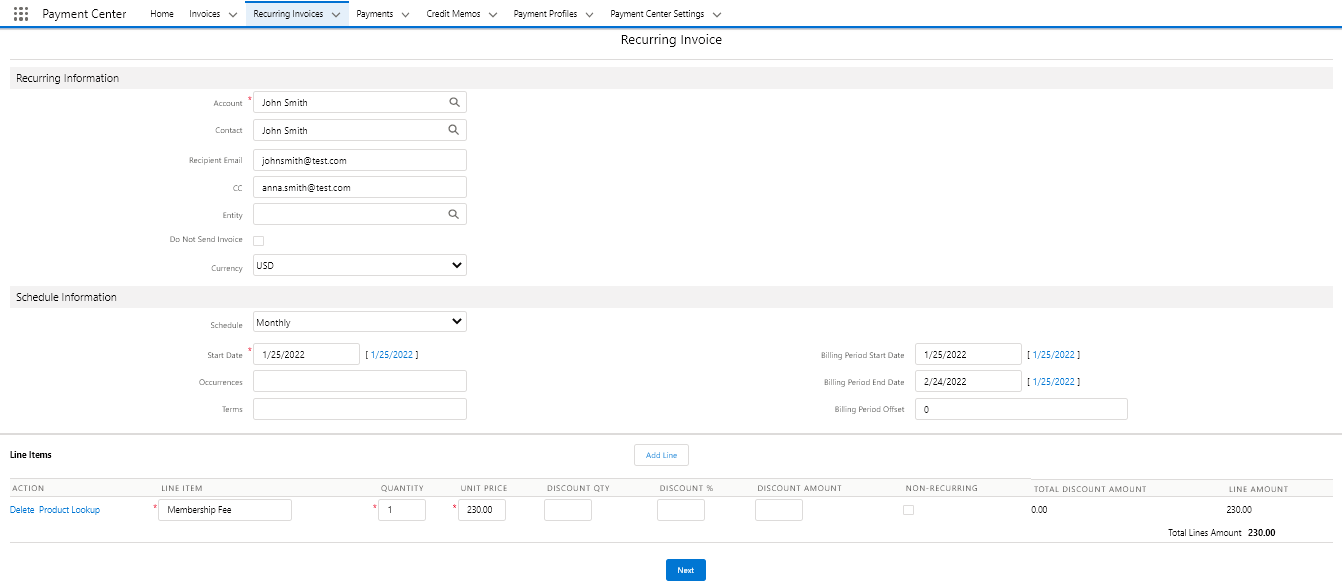Click the Contact lookup search icon
The image size is (1342, 585).
click(454, 130)
